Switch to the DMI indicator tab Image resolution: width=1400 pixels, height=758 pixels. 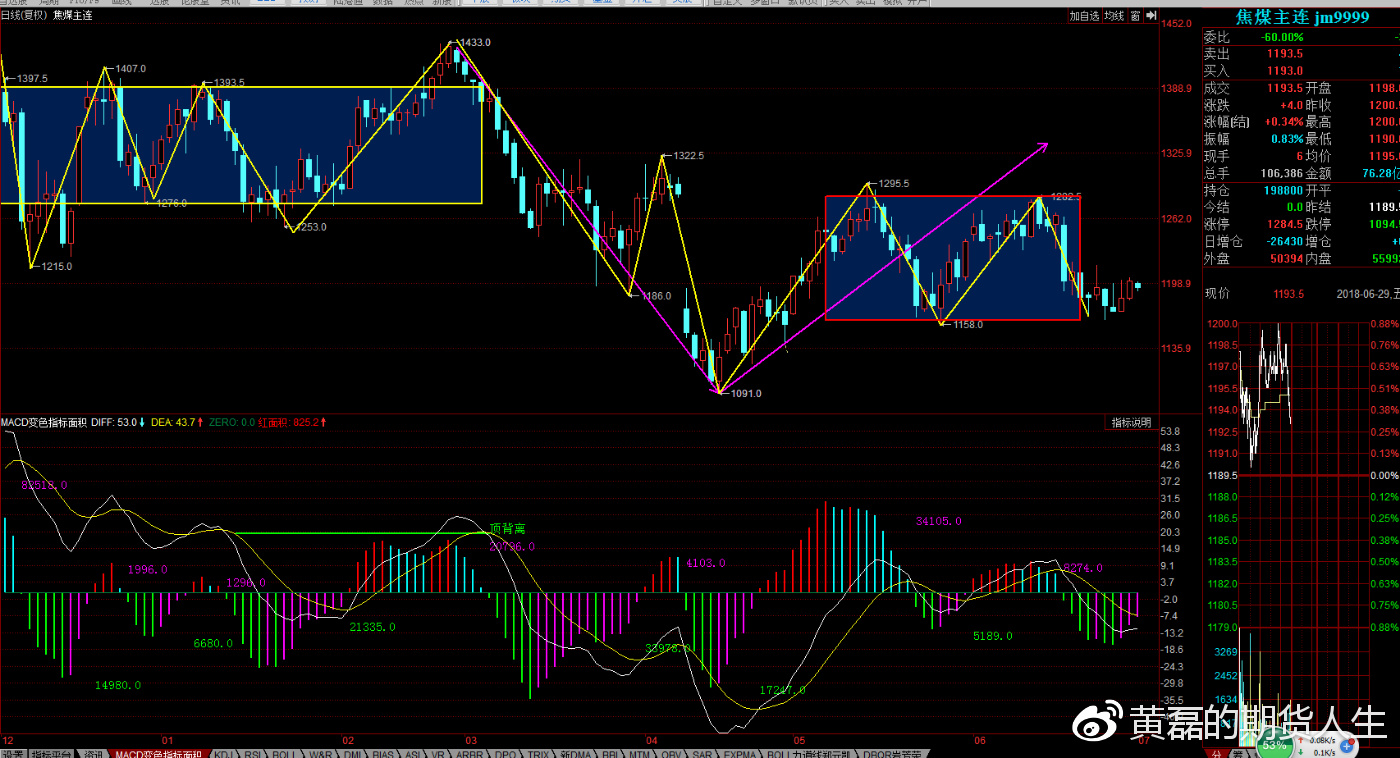tap(353, 754)
